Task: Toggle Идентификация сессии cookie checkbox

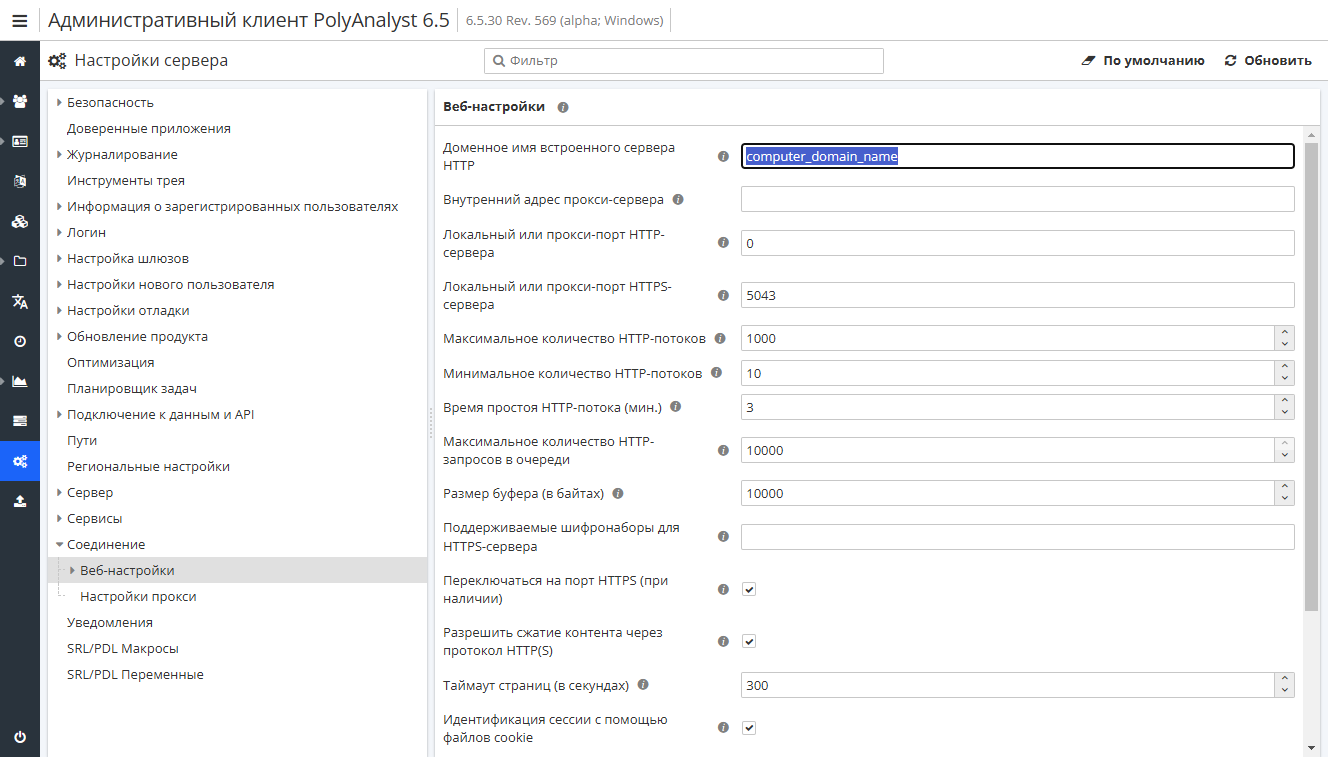Action: pos(749,728)
